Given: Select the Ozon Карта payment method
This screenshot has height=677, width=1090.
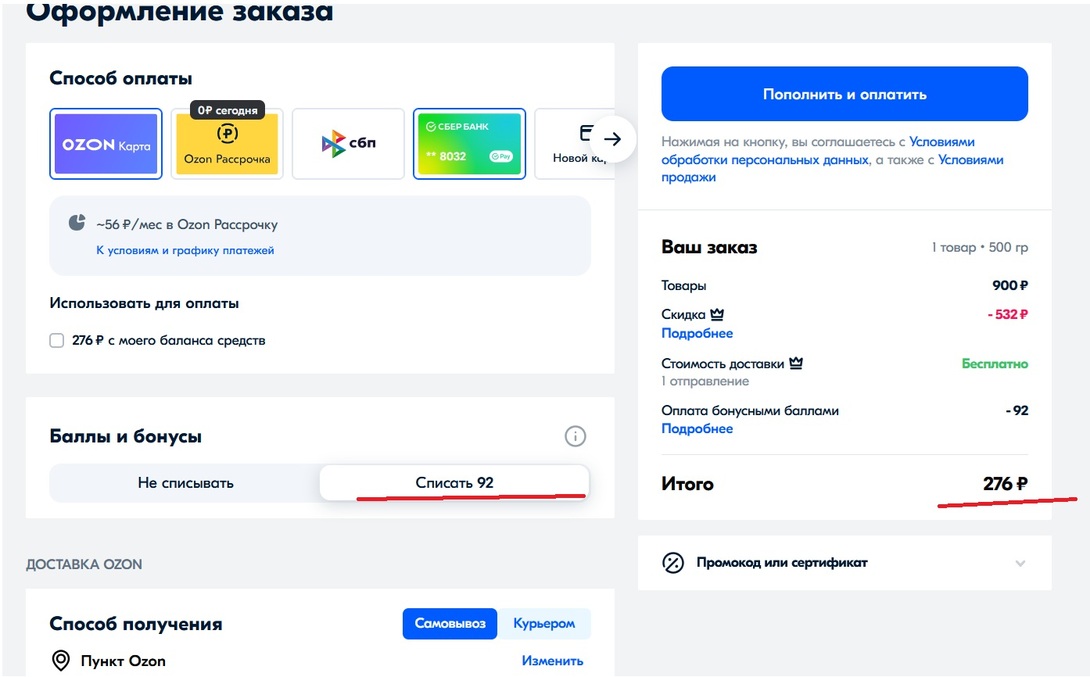Looking at the screenshot, I should pos(106,144).
